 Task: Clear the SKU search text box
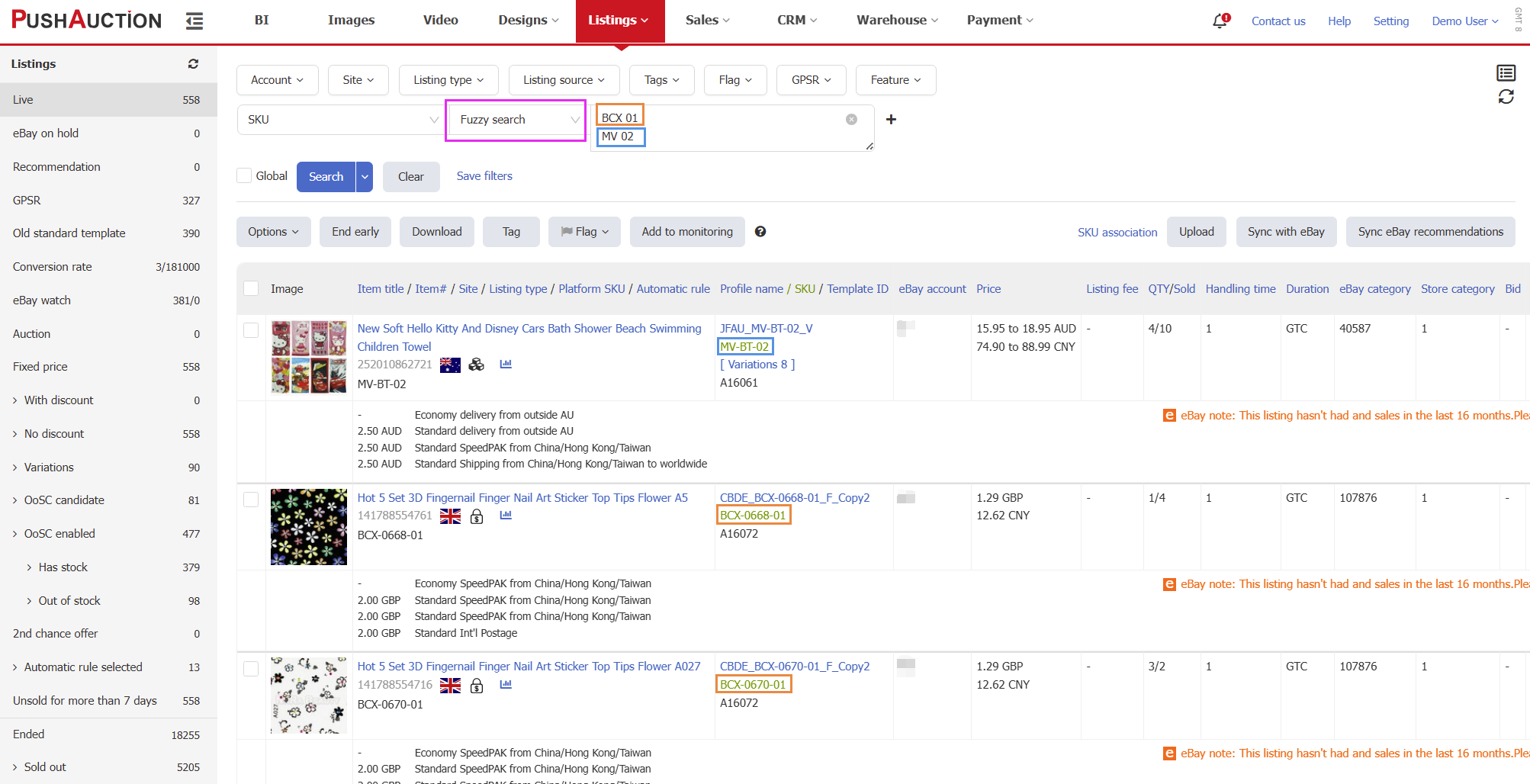click(x=851, y=119)
